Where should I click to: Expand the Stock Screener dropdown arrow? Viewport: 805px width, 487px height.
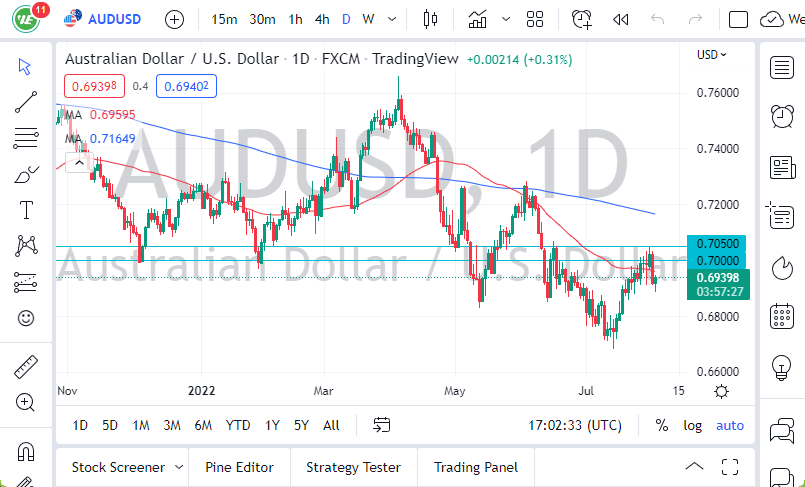click(179, 467)
